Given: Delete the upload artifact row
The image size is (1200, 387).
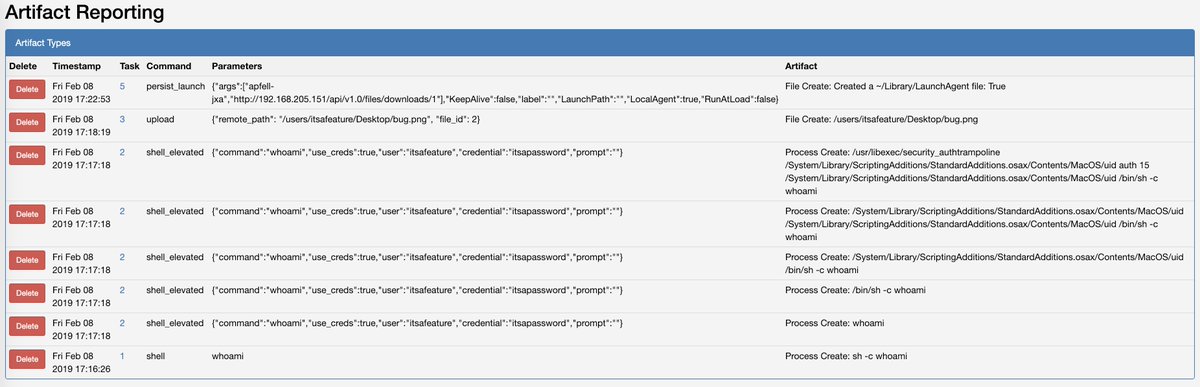Looking at the screenshot, I should click(27, 122).
